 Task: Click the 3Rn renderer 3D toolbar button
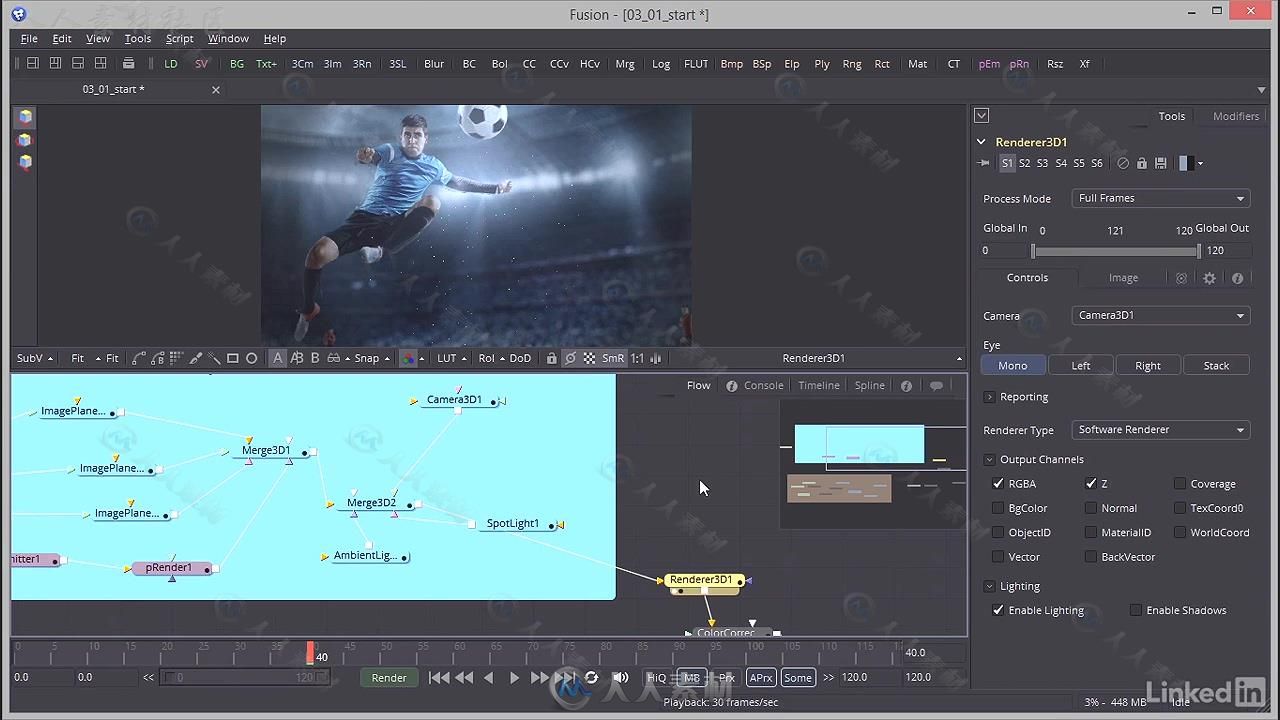362,64
